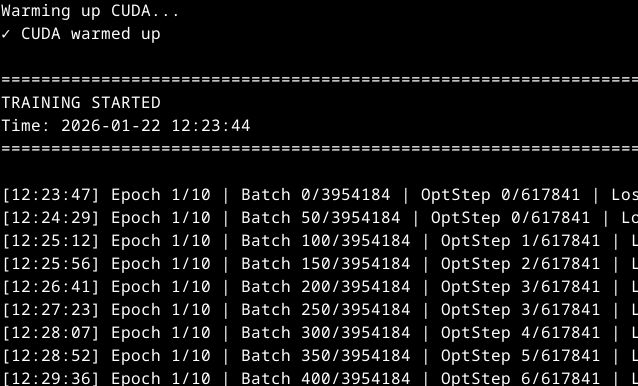Screen dimensions: 638x386
Task: Click the [12:28:07] timestamp
Action: [51, 333]
